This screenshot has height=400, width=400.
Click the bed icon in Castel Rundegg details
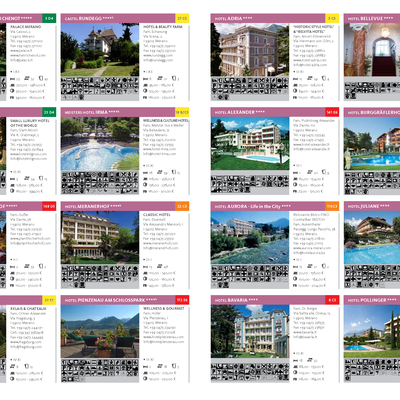[x=145, y=79]
